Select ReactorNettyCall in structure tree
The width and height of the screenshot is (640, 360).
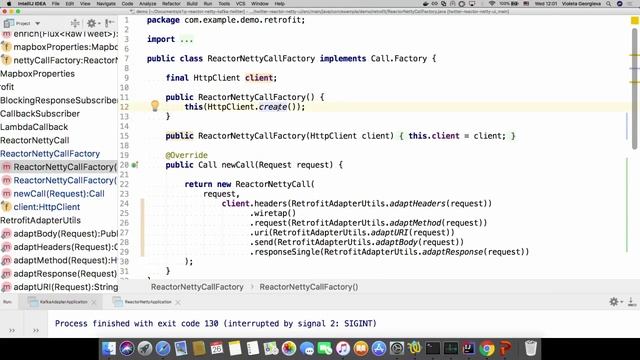(35, 140)
